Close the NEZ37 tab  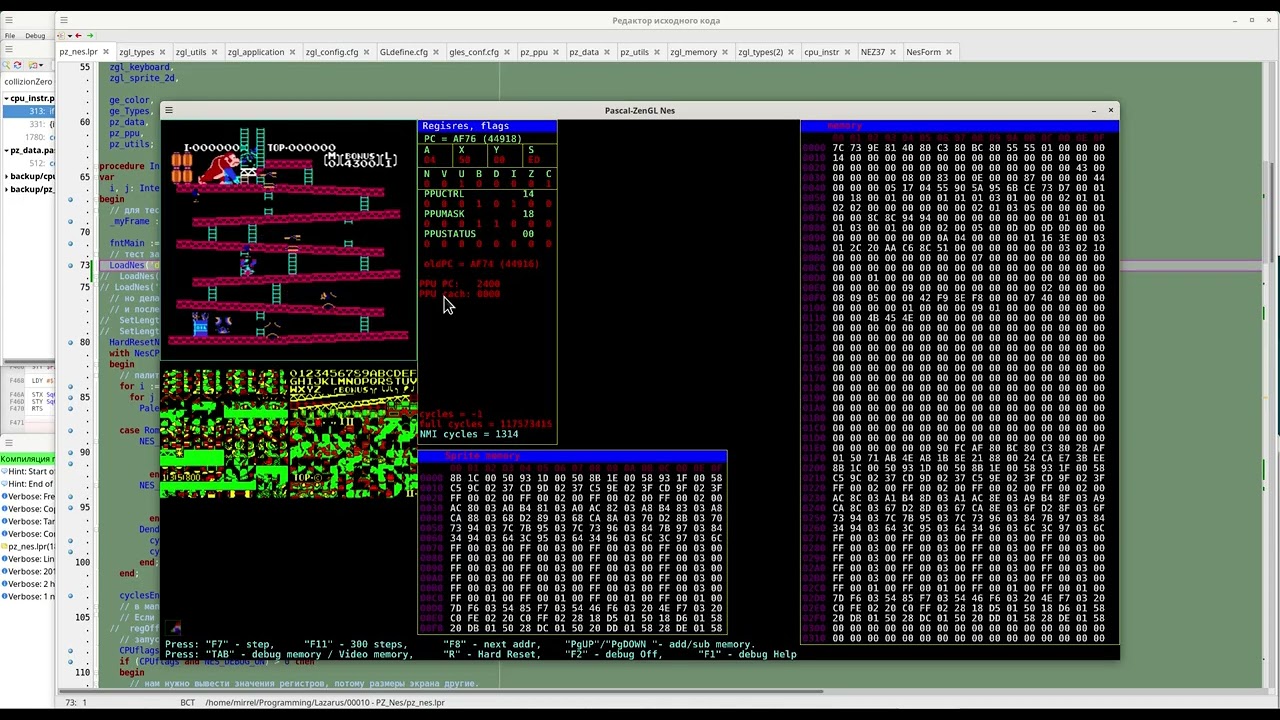click(893, 52)
